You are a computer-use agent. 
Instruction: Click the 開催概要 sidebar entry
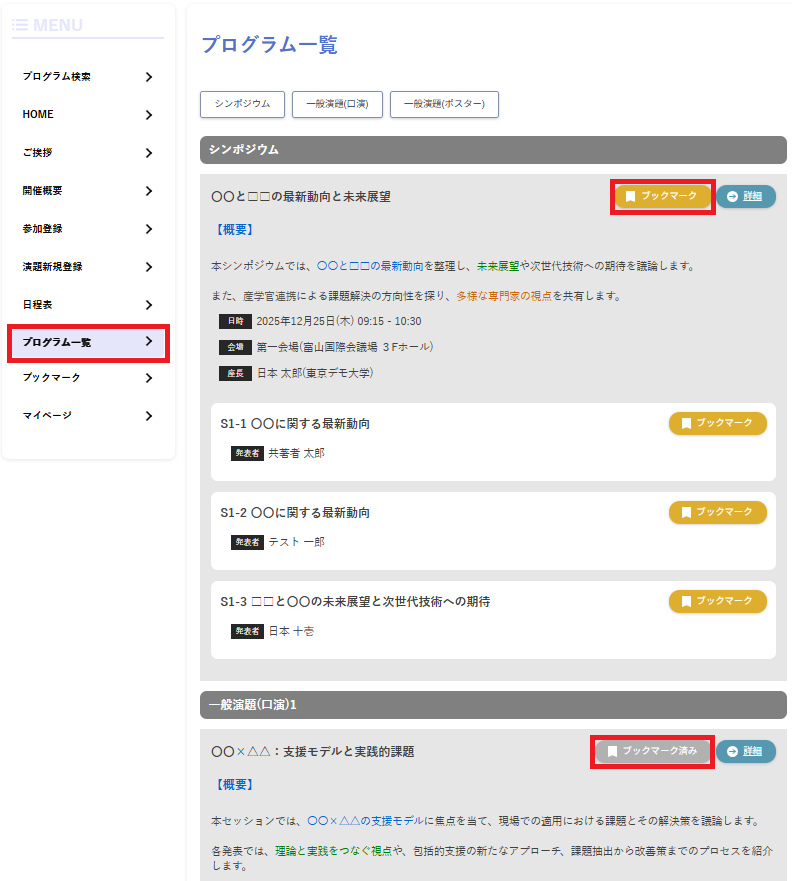click(42, 191)
